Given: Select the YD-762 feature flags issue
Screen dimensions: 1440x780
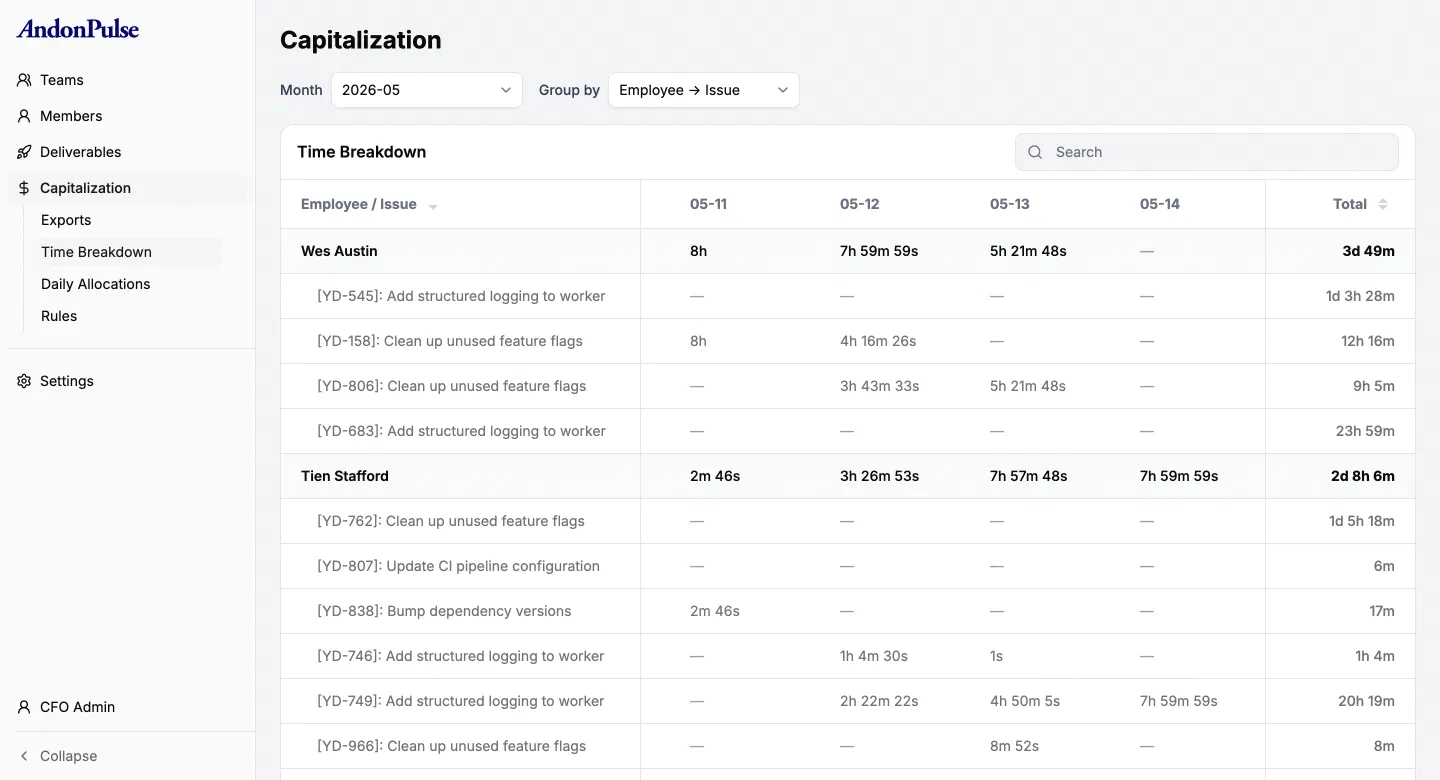Looking at the screenshot, I should (451, 521).
